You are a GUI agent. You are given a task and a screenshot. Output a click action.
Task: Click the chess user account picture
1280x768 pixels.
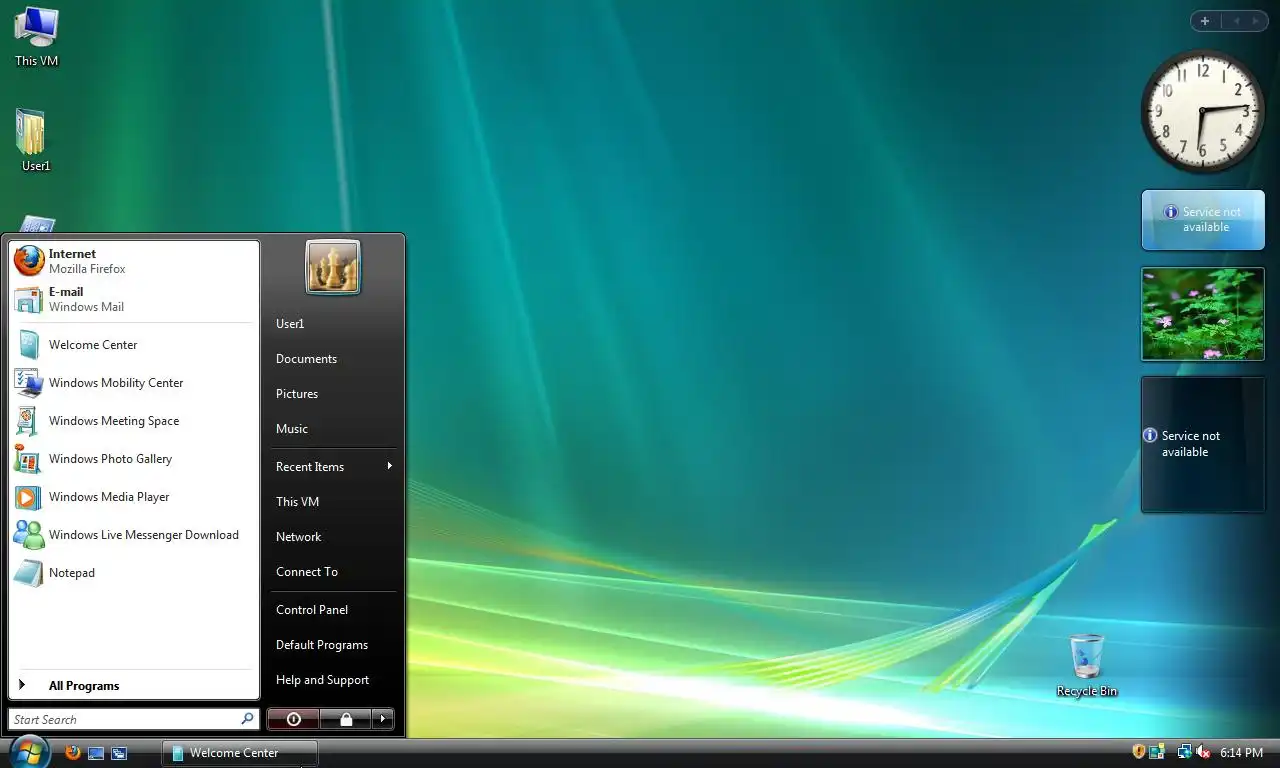tap(333, 267)
